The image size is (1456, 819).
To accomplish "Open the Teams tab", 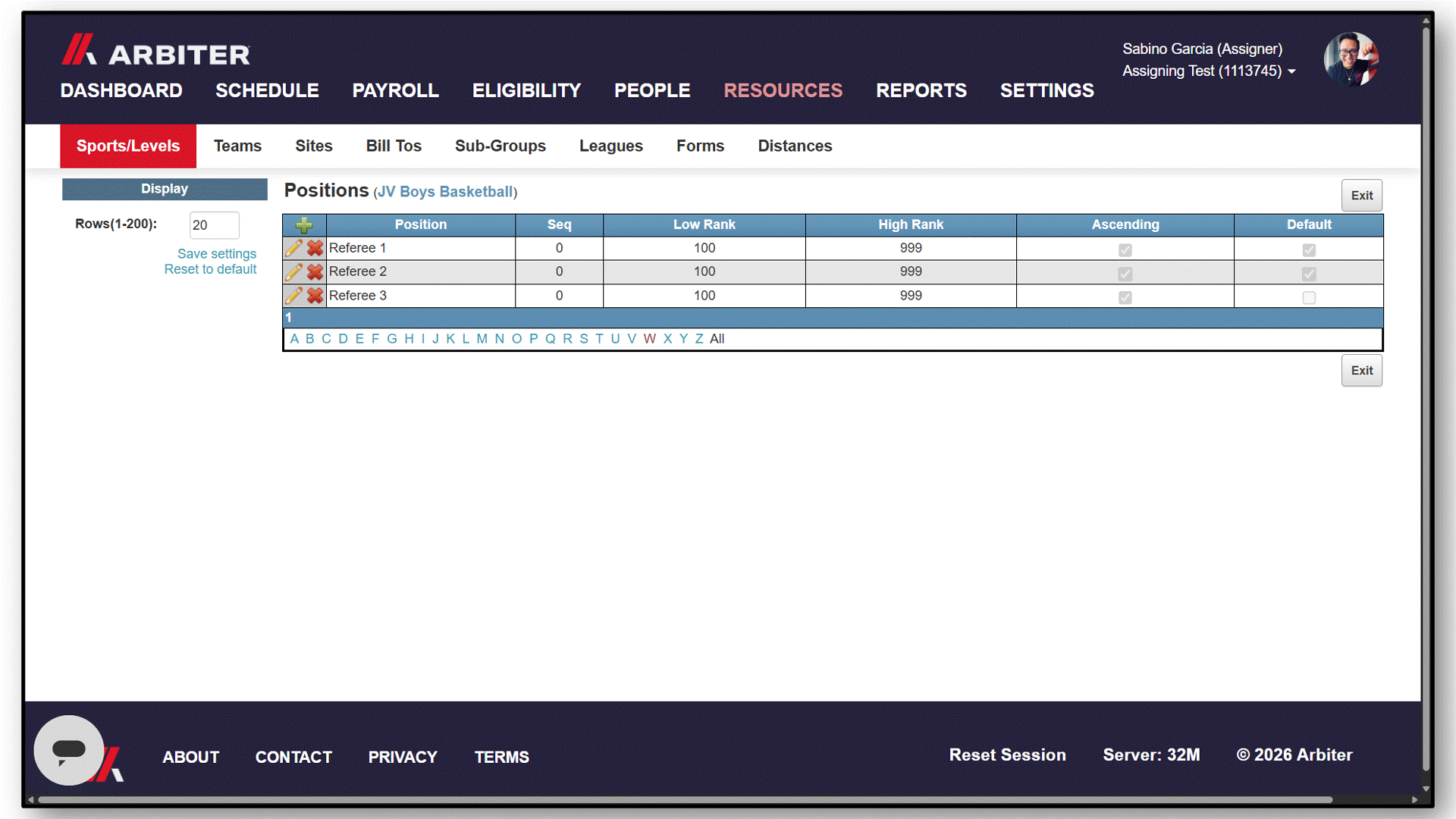I will [x=237, y=146].
